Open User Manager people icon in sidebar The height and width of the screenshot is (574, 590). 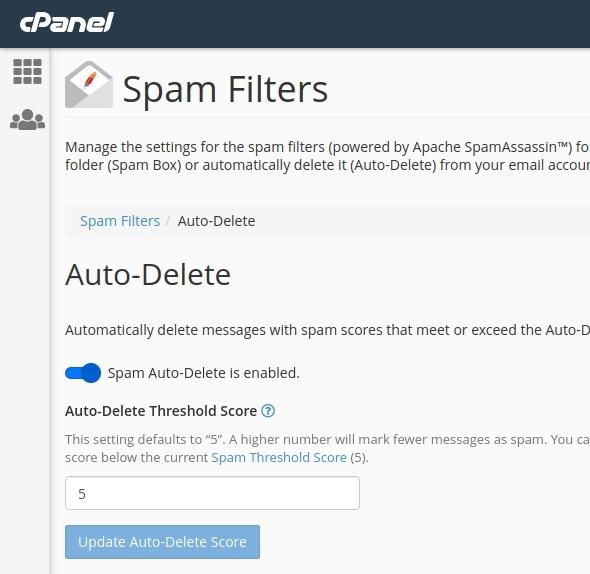(27, 119)
